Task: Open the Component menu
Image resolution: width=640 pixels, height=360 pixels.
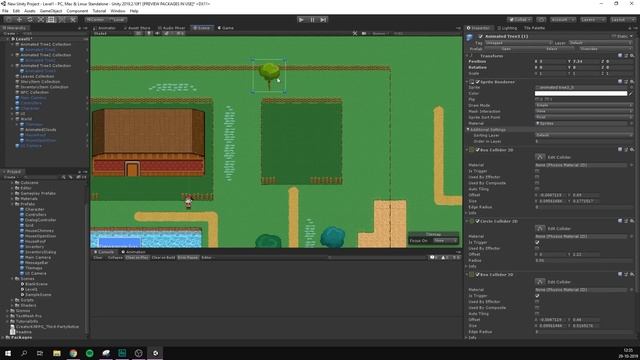Action: (x=77, y=11)
